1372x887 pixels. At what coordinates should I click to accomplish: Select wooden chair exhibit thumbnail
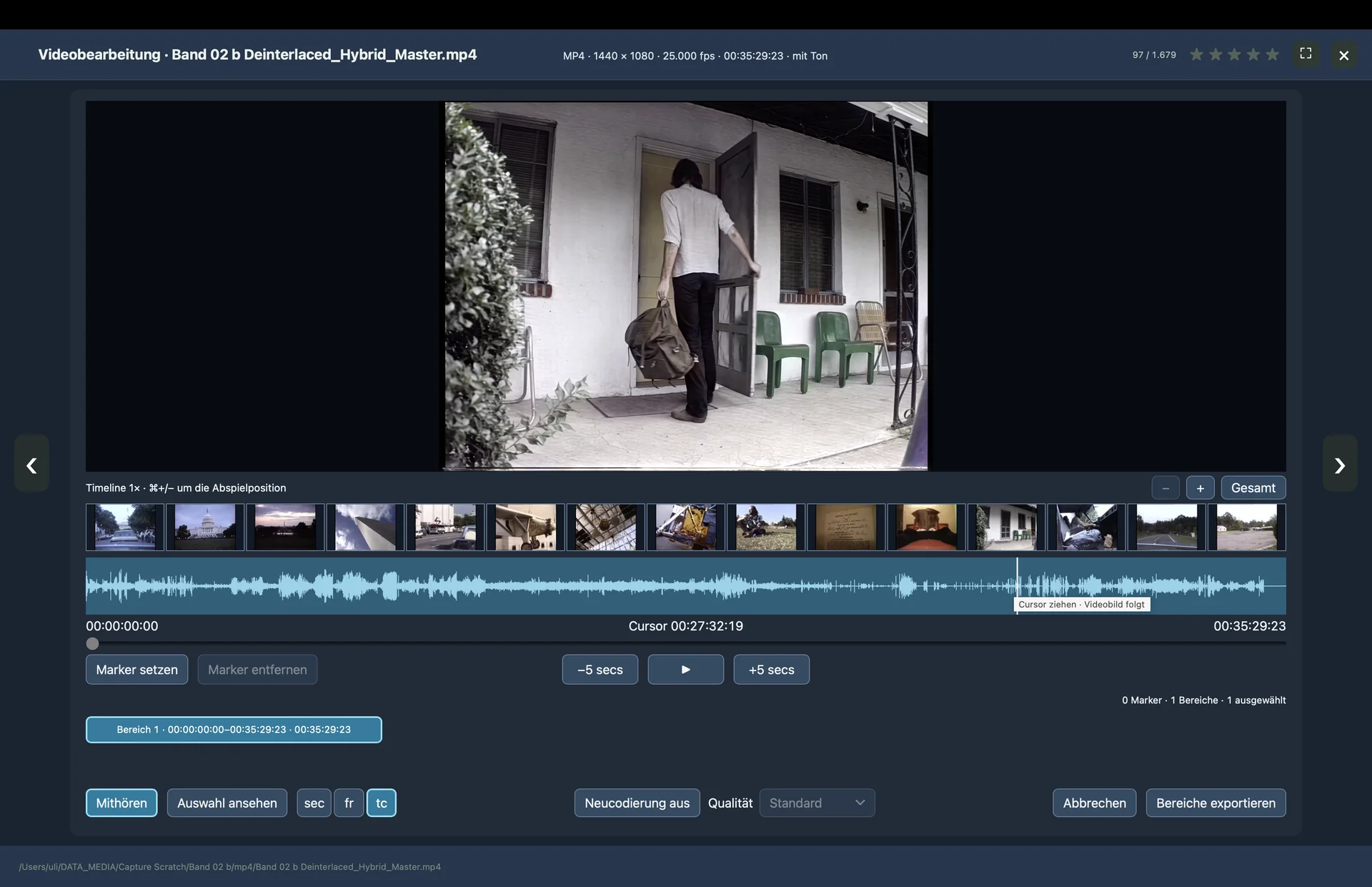(x=926, y=527)
